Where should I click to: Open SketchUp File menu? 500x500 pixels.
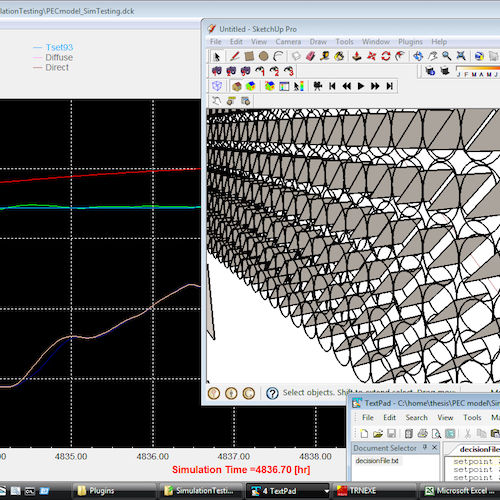(x=216, y=42)
